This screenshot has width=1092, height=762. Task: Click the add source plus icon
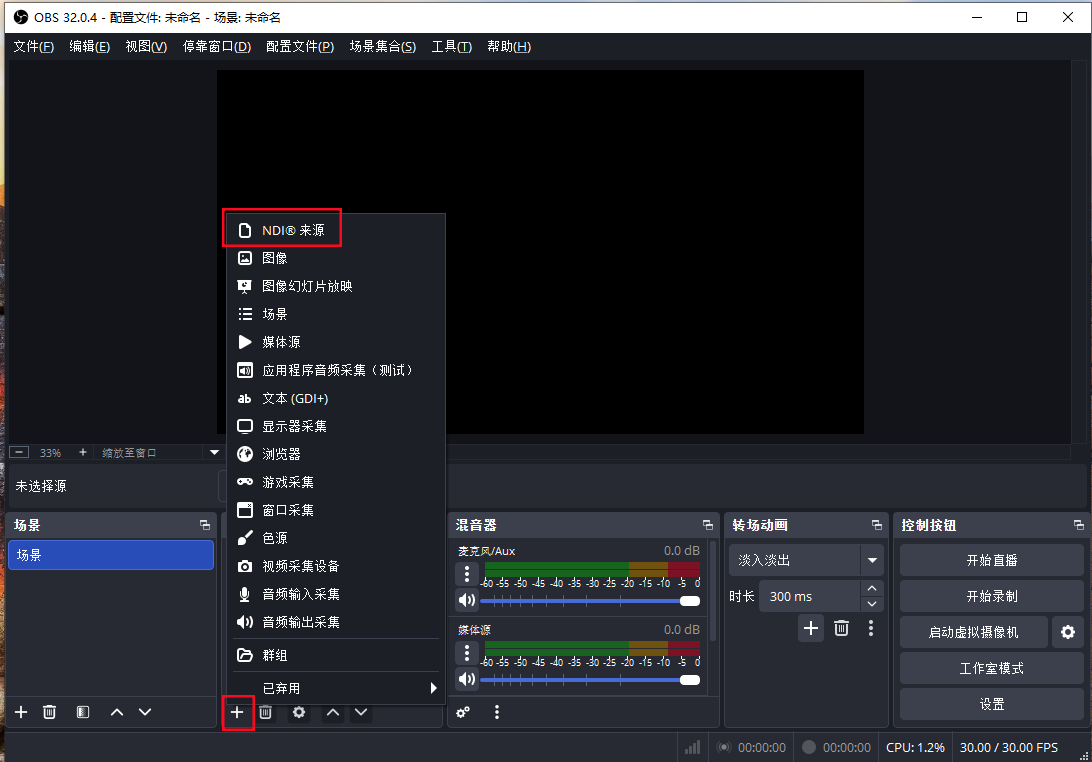[x=237, y=712]
